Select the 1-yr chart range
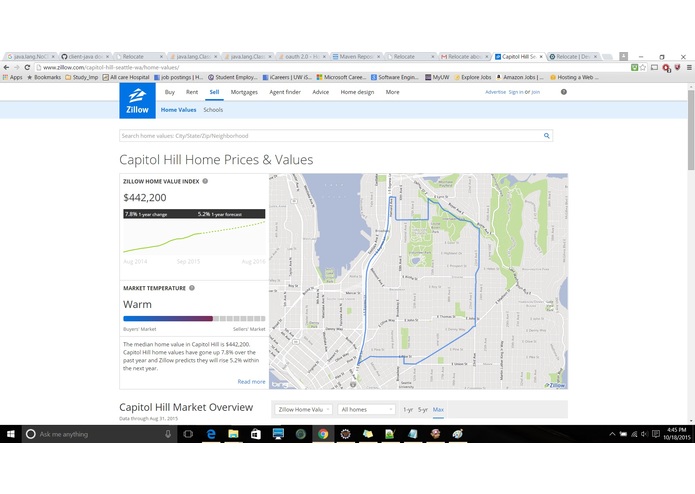 (408, 409)
